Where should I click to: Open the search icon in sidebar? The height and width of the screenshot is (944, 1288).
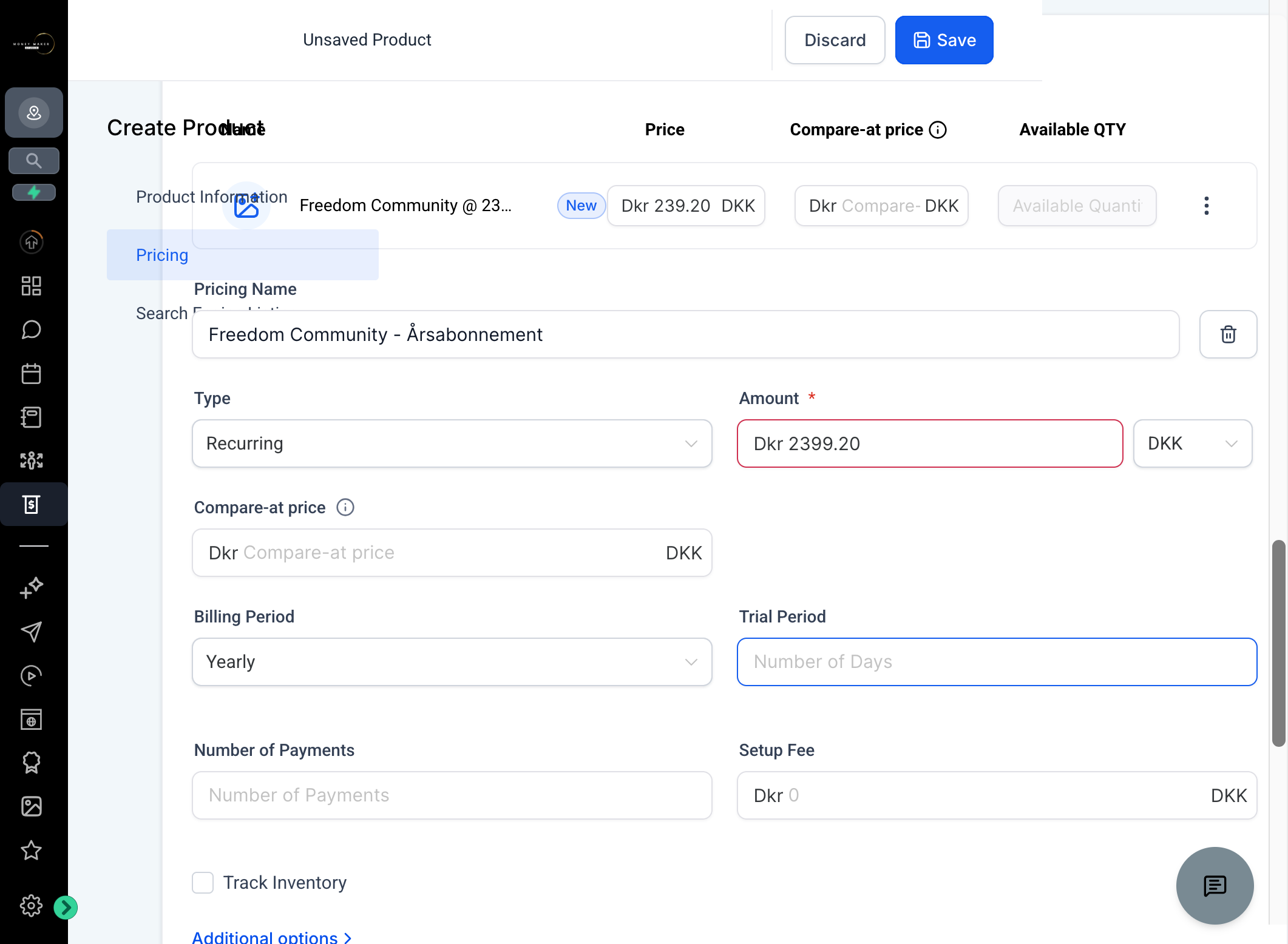(x=34, y=161)
